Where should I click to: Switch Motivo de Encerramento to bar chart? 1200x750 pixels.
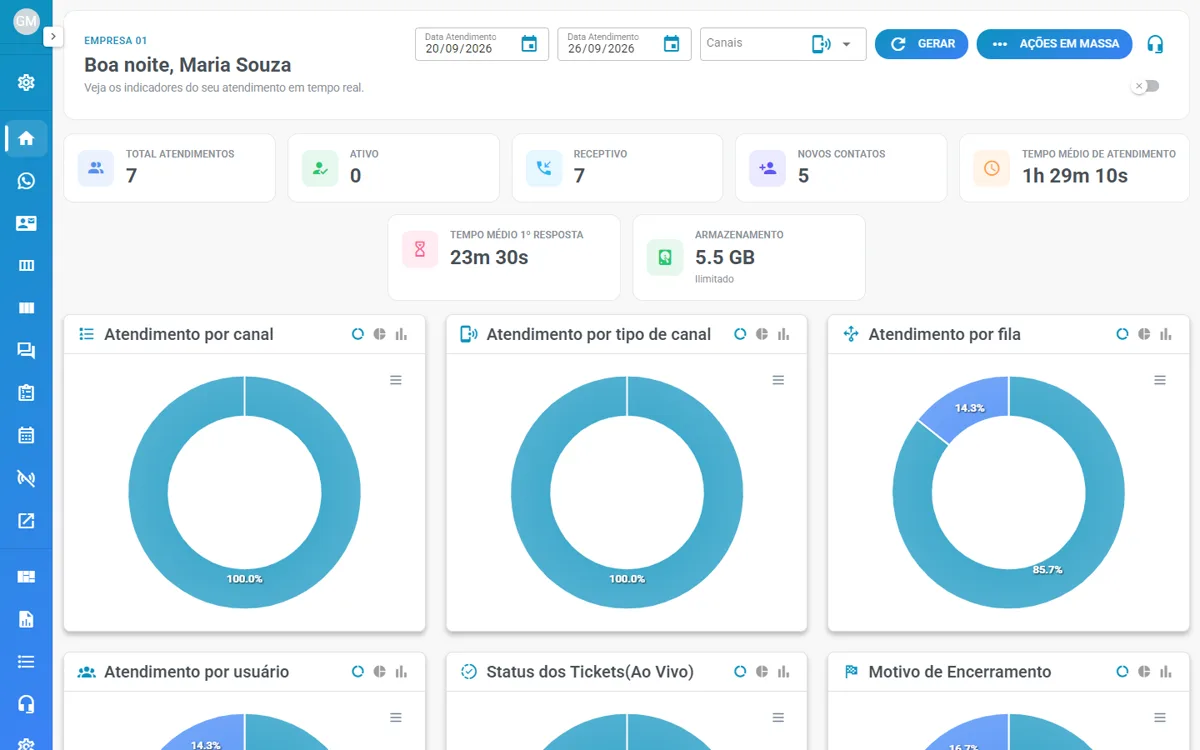pos(1166,672)
